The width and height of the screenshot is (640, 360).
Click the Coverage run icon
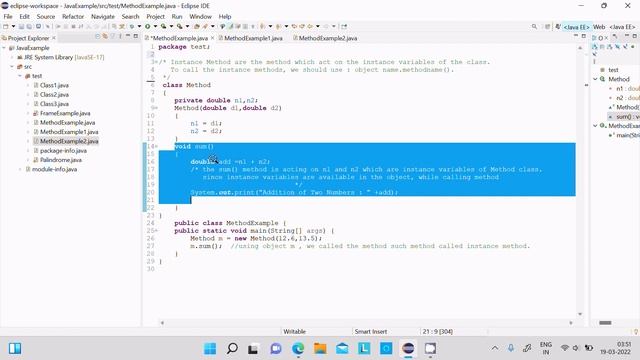tap(163, 26)
